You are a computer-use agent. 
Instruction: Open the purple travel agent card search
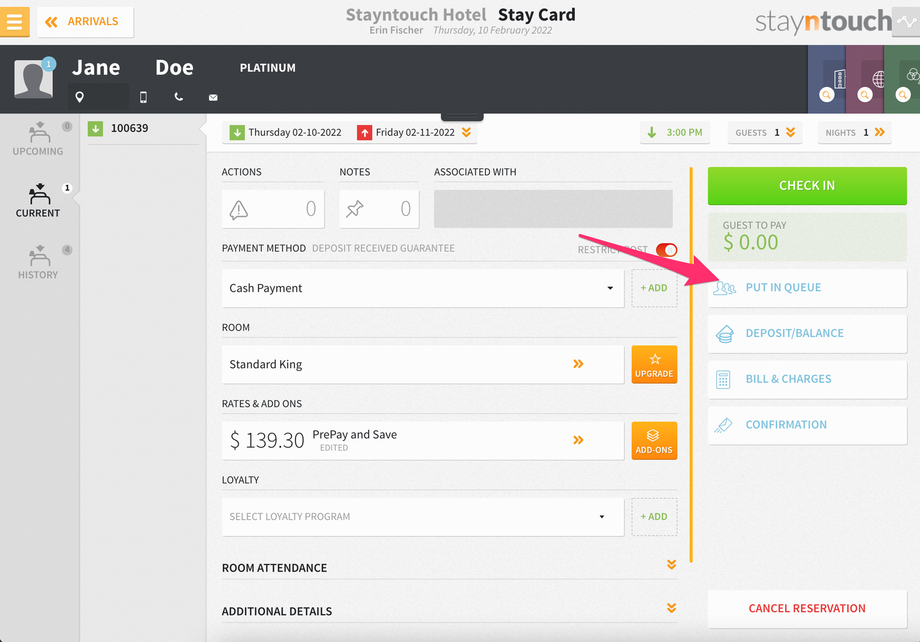click(865, 94)
